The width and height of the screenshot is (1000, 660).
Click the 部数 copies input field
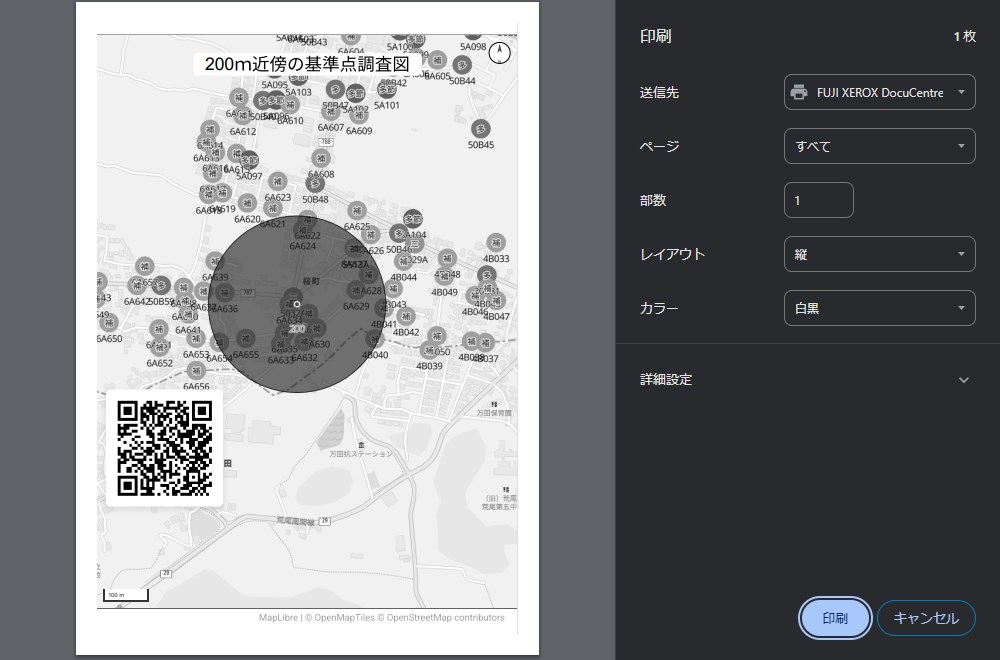point(818,200)
